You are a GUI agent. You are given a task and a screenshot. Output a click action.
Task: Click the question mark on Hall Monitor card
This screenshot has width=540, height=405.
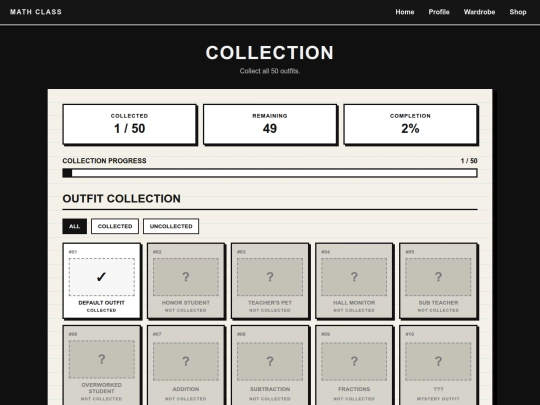pos(354,277)
